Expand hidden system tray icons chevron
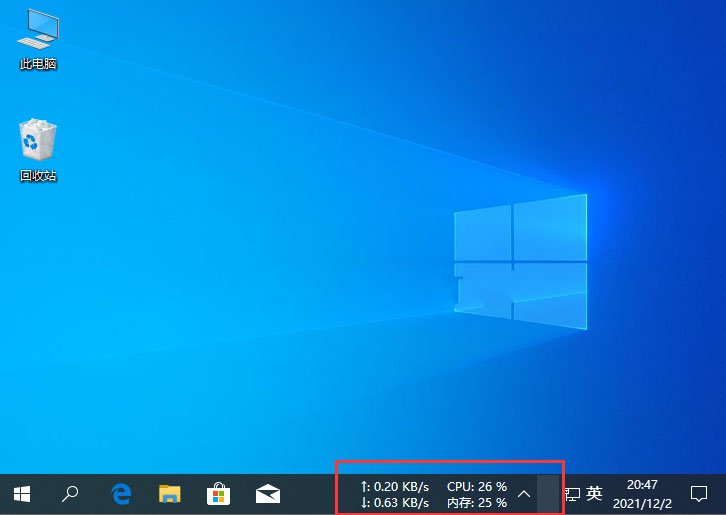 tap(524, 494)
